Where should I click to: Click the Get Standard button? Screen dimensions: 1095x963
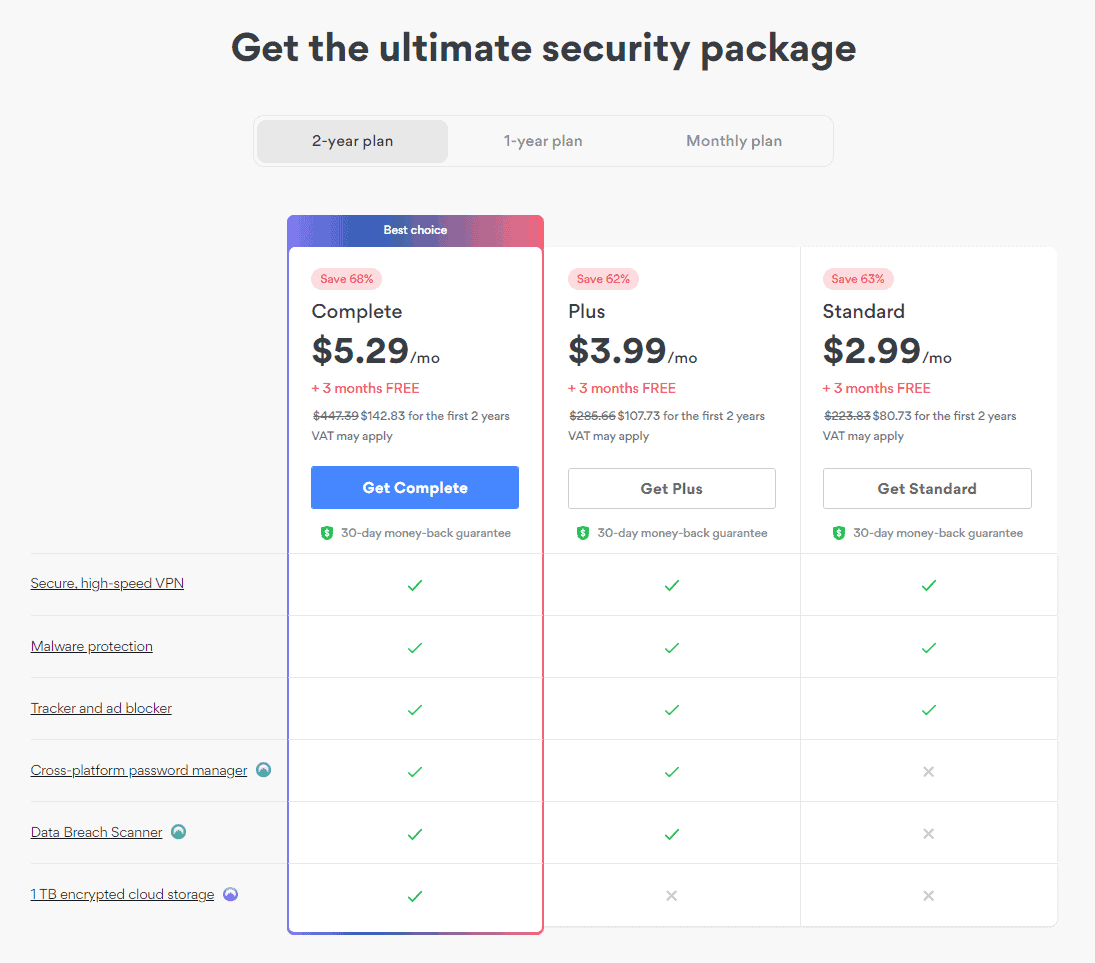(927, 489)
